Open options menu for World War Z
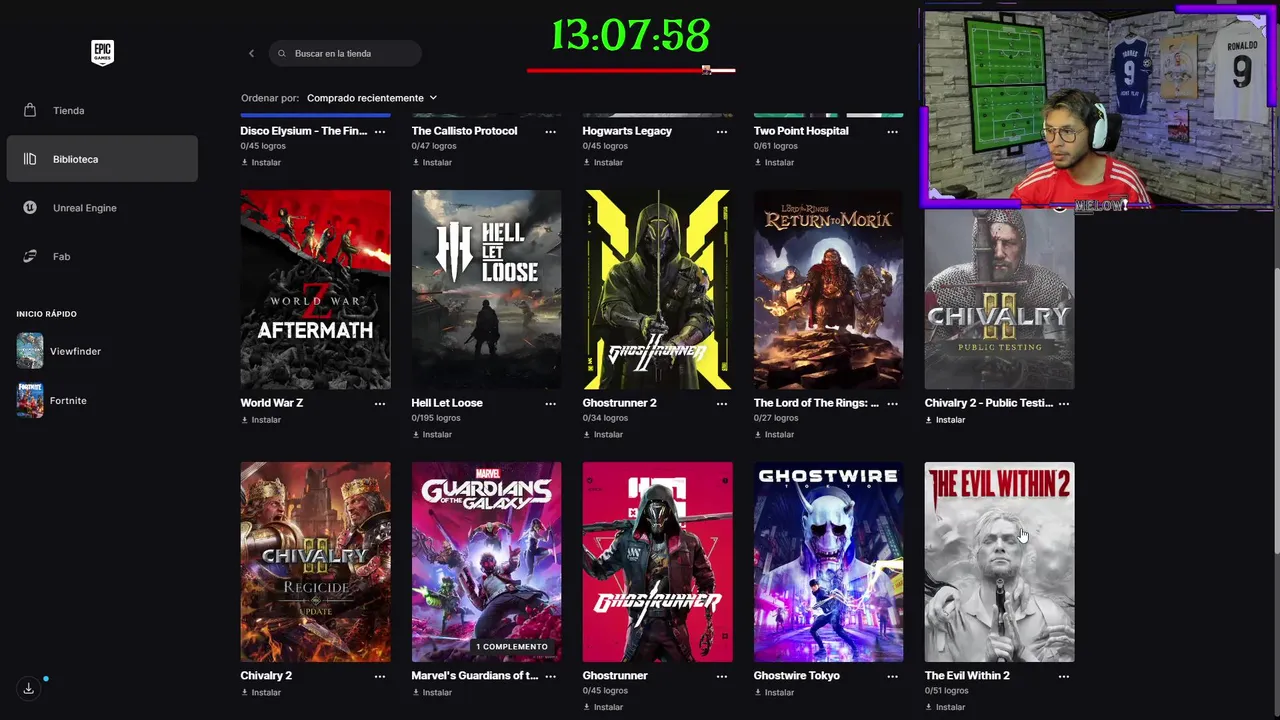This screenshot has height=720, width=1280. (x=380, y=403)
